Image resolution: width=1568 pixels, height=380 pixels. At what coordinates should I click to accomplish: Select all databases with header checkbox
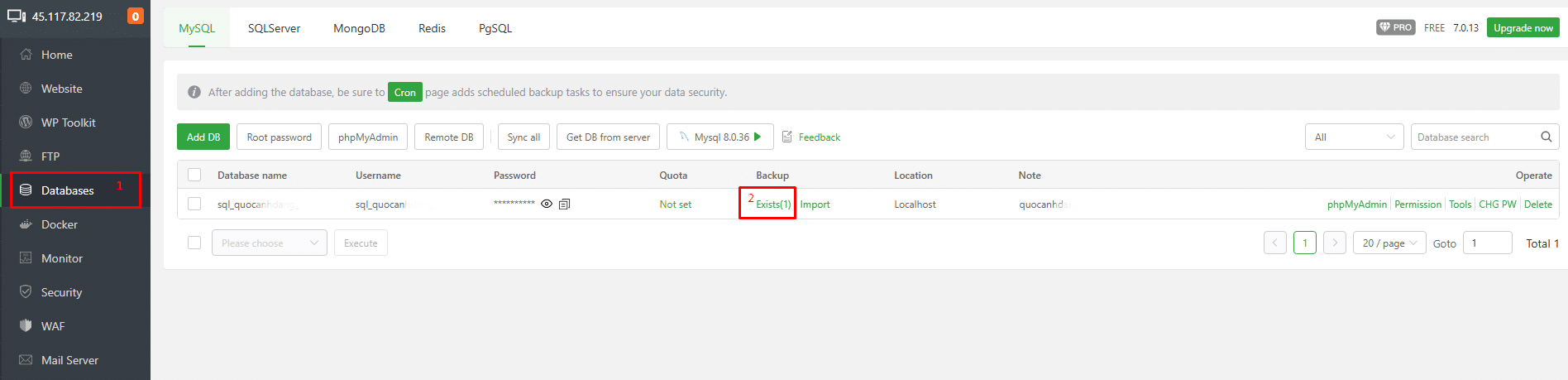tap(194, 175)
